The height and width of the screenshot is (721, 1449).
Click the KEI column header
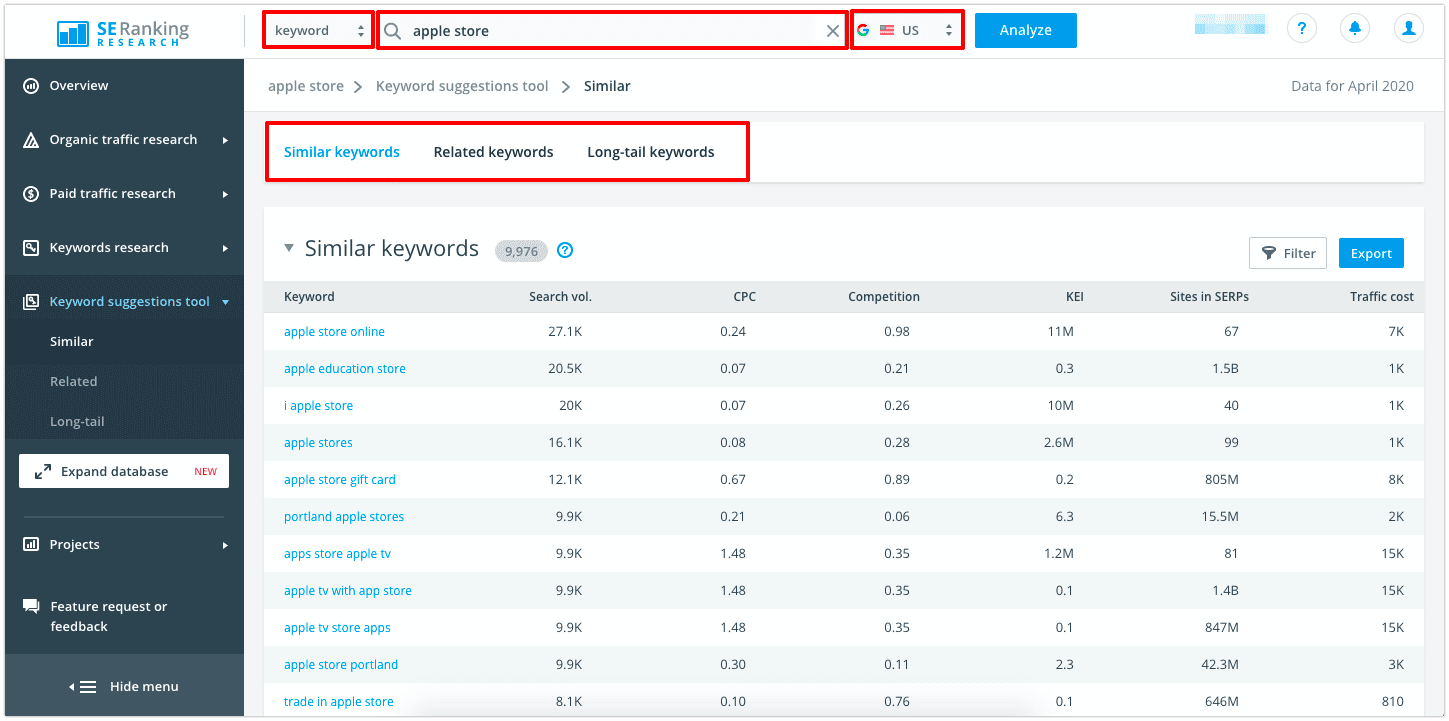(1074, 297)
